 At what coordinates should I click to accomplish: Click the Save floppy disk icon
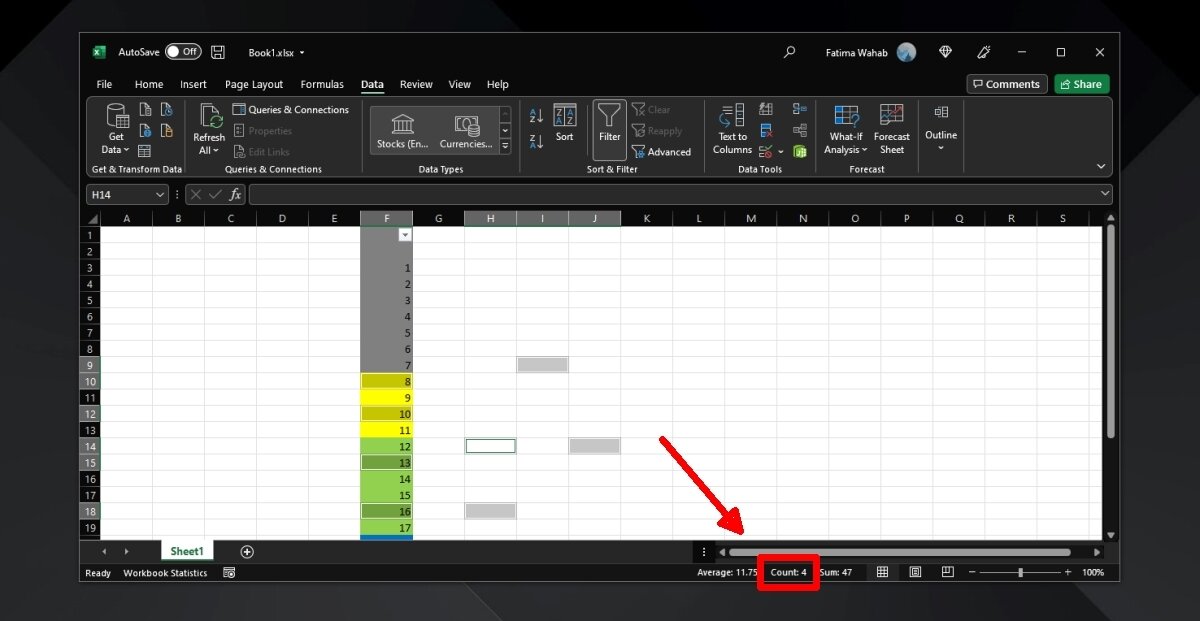218,52
